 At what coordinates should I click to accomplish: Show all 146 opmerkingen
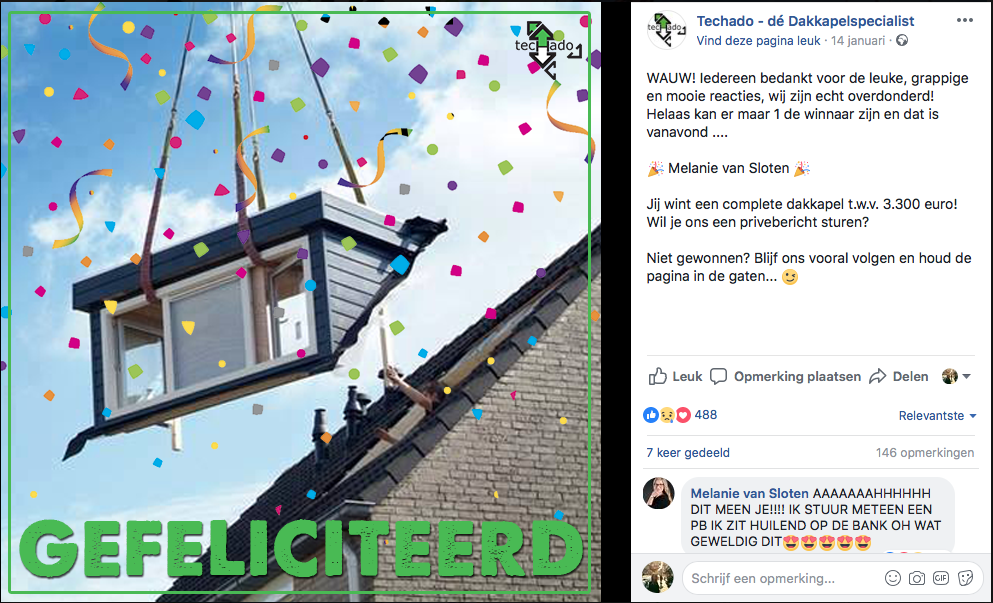click(x=925, y=453)
